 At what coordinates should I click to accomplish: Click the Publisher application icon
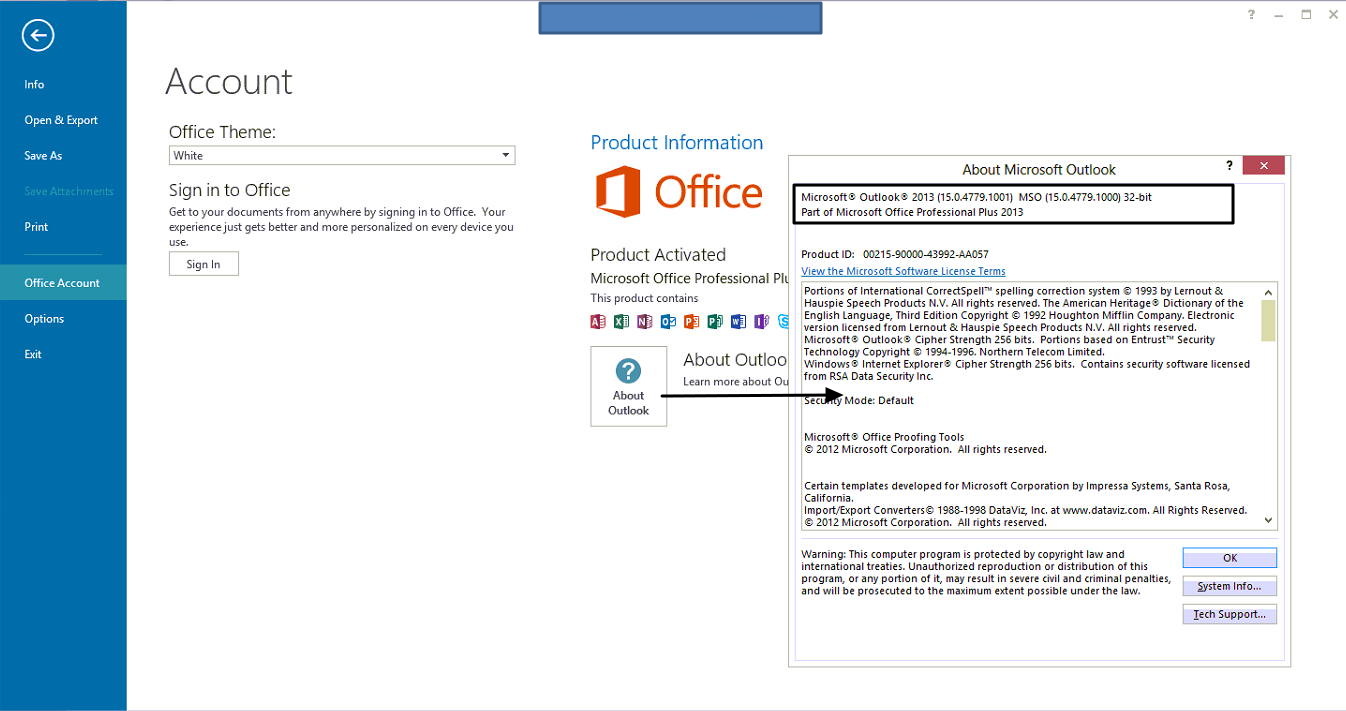click(x=714, y=321)
